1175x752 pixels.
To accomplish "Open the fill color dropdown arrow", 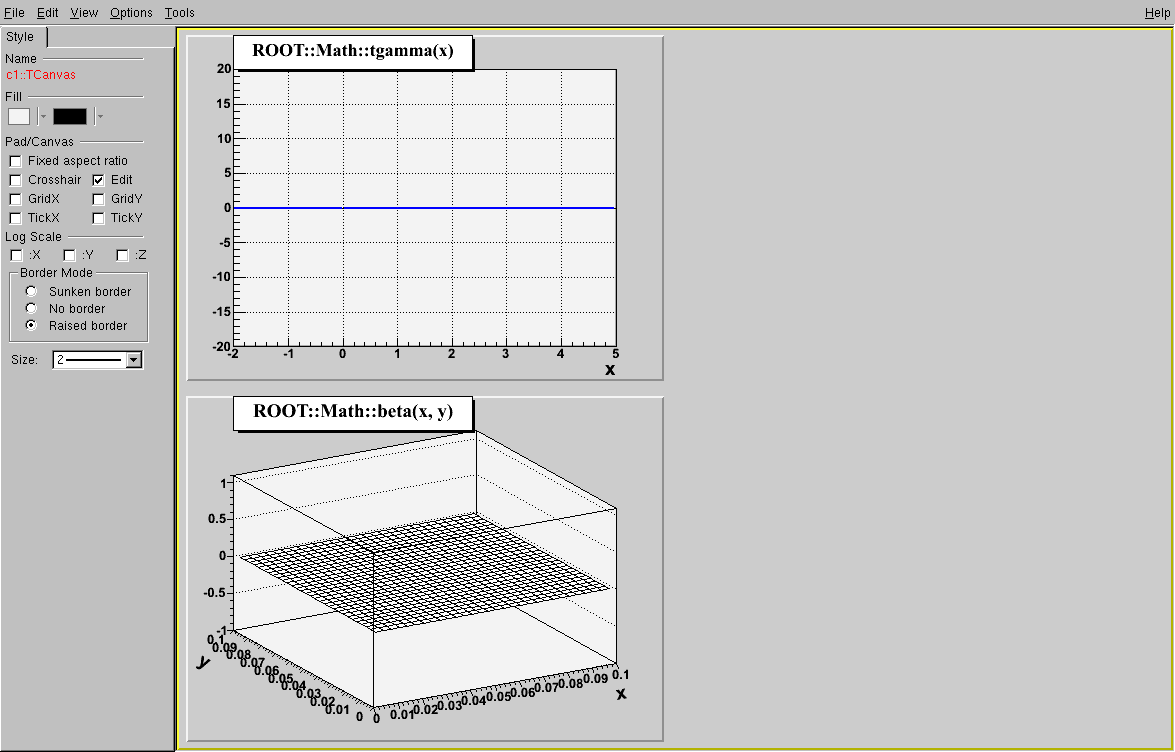I will click(x=43, y=116).
